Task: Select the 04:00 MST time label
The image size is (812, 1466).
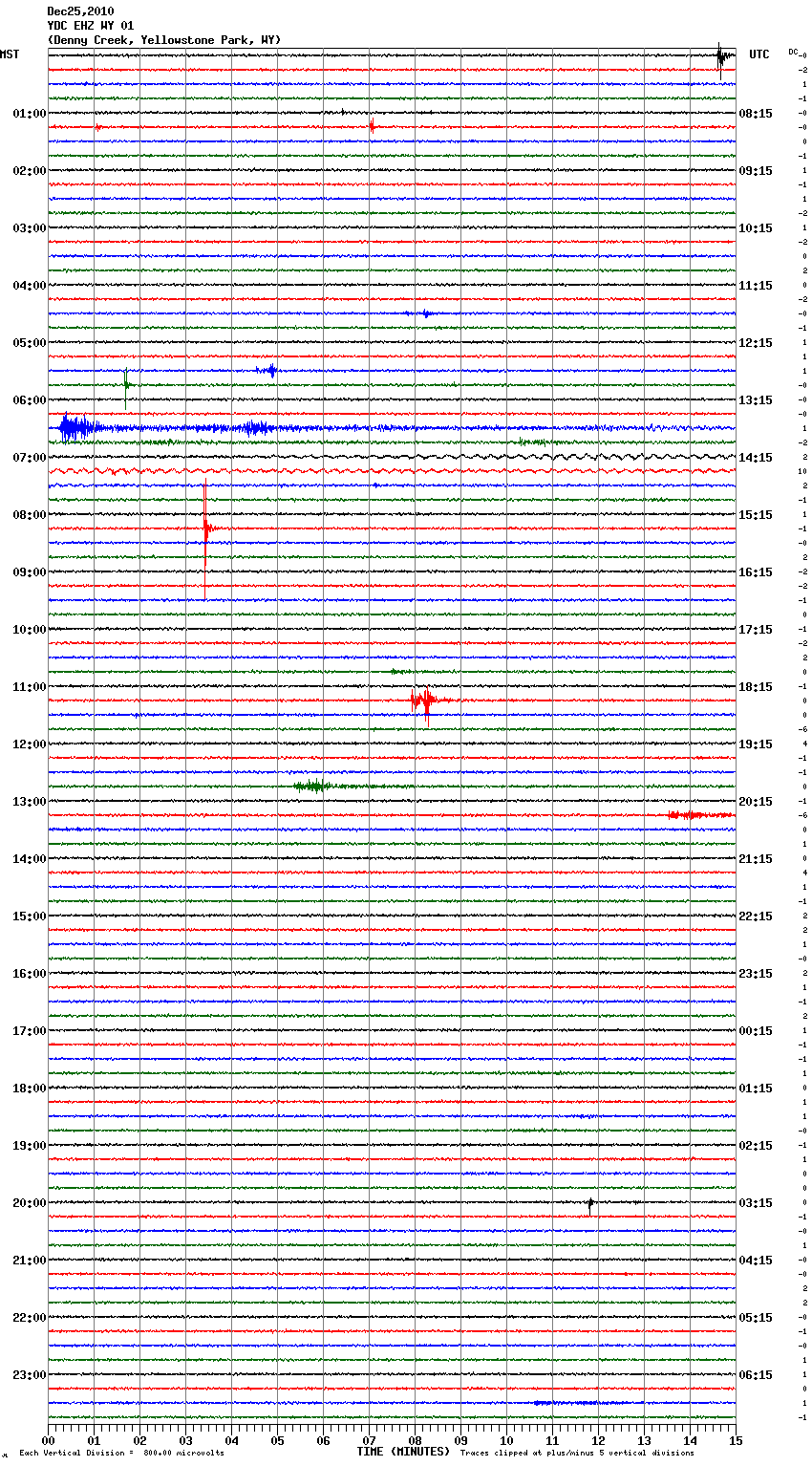Action: pyautogui.click(x=30, y=286)
